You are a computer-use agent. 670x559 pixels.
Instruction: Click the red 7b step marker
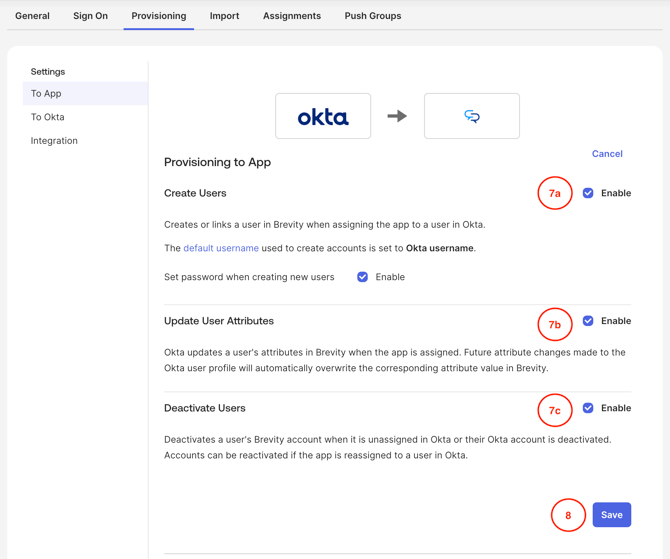click(x=554, y=324)
